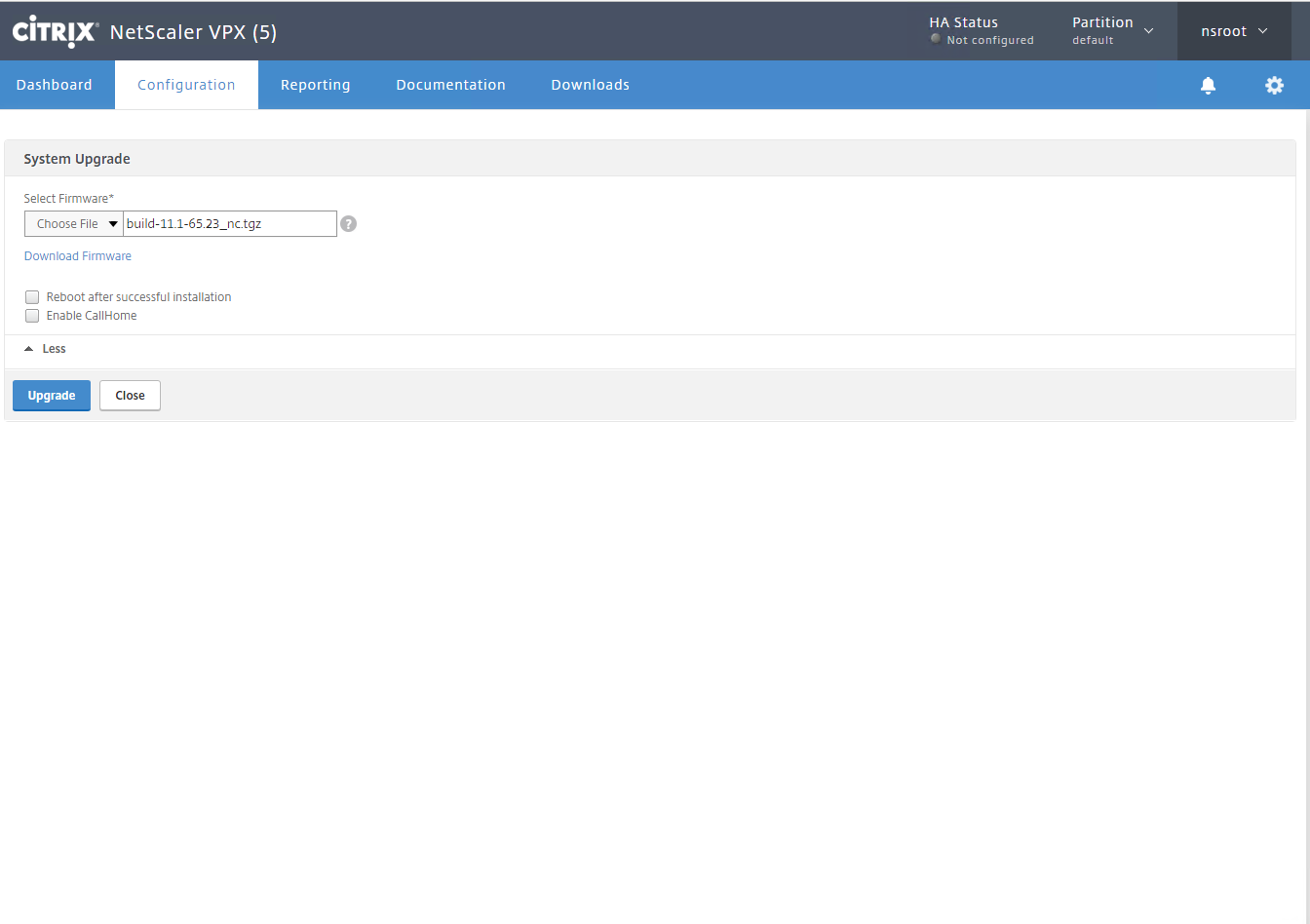Go to the Documentation tab
This screenshot has height=924, width=1310.
(x=450, y=85)
